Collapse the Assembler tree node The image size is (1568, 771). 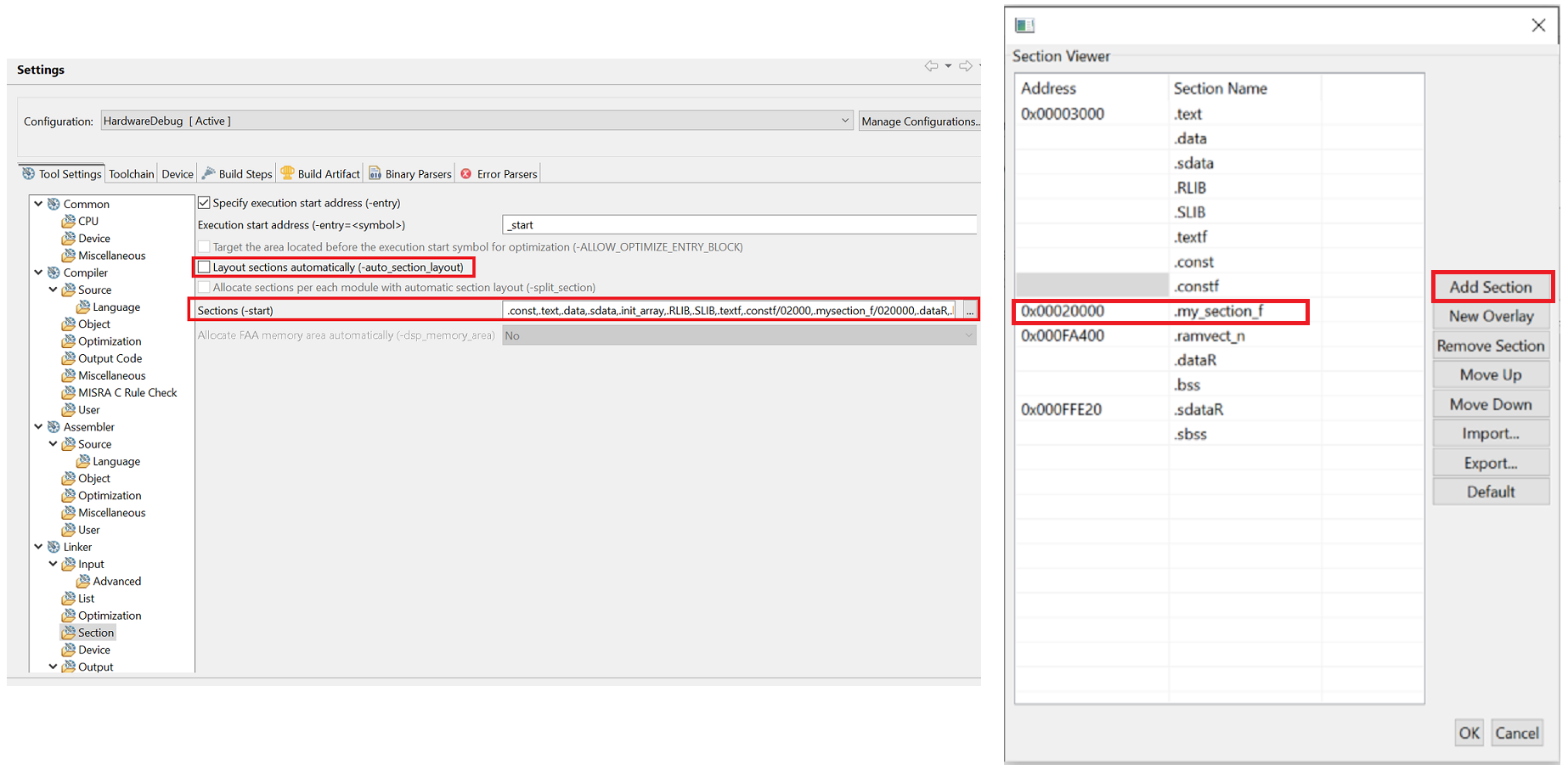coord(38,427)
